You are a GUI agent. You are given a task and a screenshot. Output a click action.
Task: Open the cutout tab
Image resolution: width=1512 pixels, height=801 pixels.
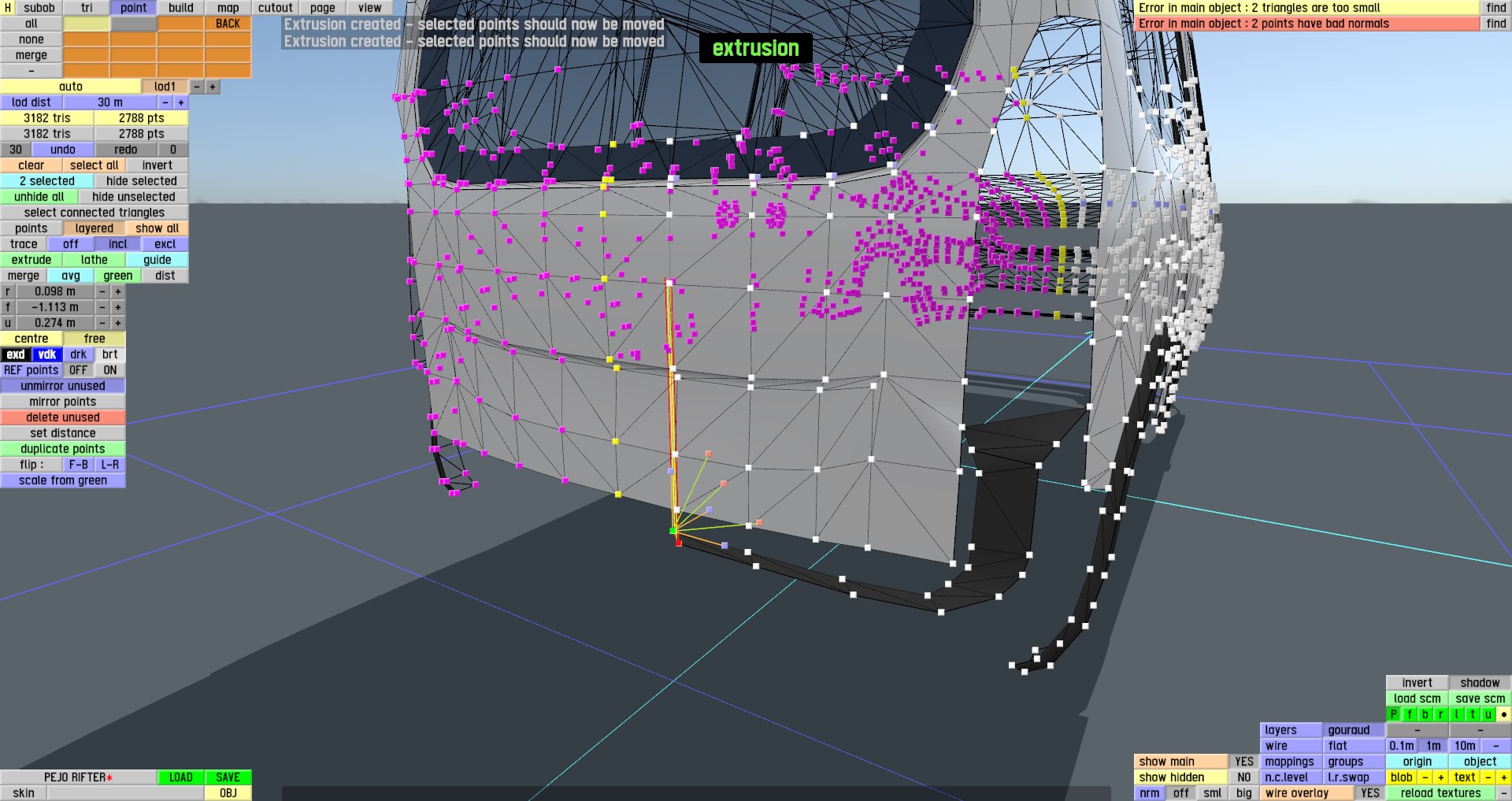coord(276,8)
